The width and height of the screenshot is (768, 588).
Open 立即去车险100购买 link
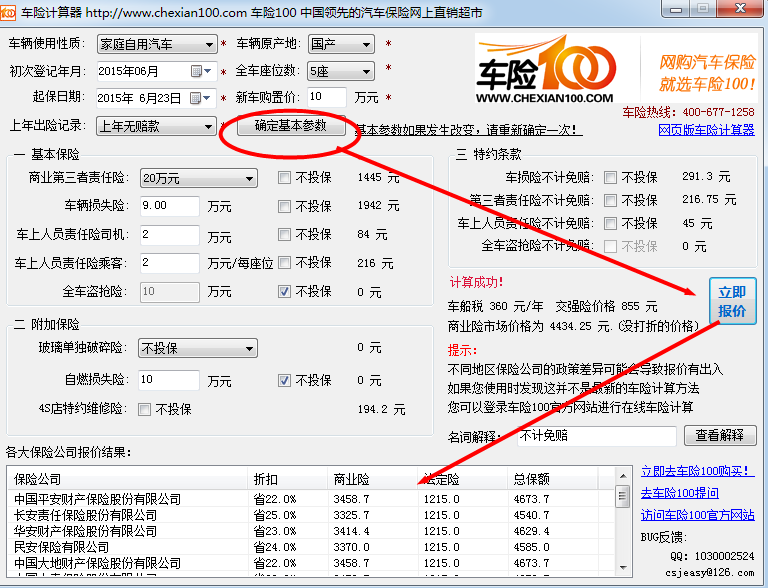(x=697, y=471)
